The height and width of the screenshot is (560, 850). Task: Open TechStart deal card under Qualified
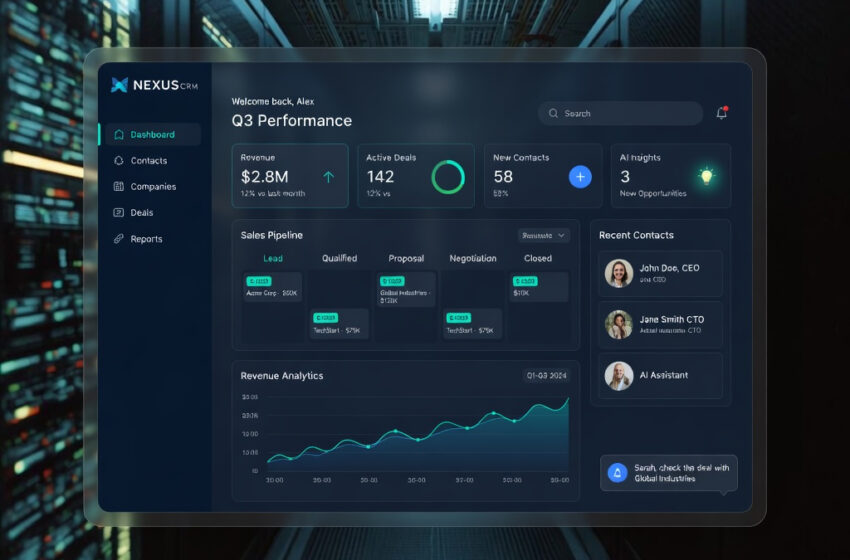pyautogui.click(x=339, y=324)
